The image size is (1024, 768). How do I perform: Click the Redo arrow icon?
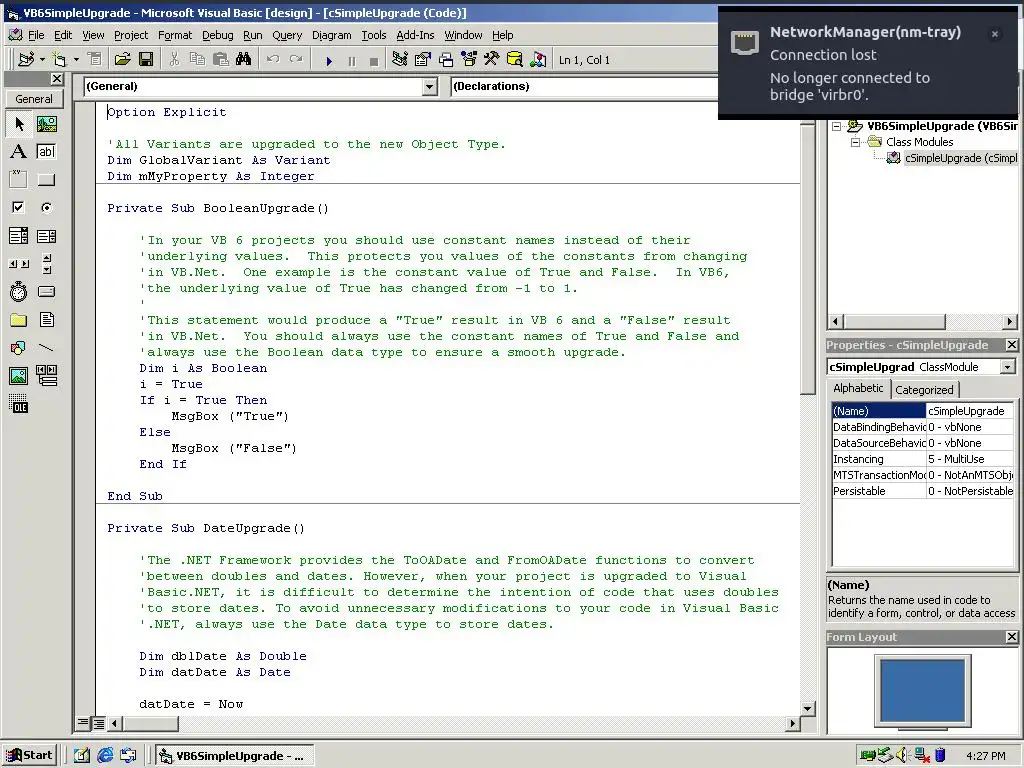point(296,59)
